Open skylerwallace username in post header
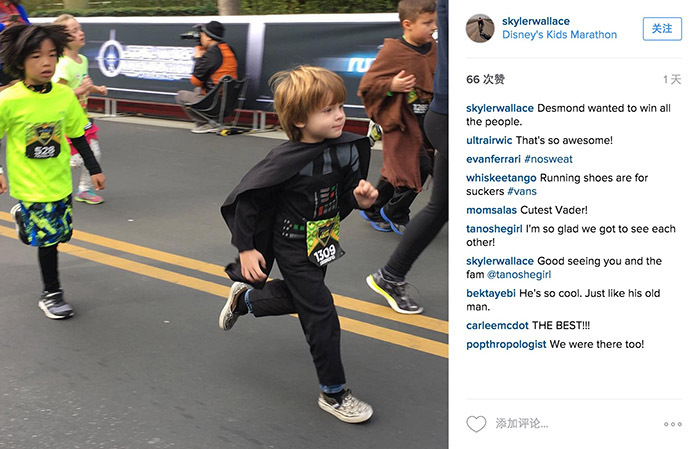The height and width of the screenshot is (449, 700). click(536, 21)
